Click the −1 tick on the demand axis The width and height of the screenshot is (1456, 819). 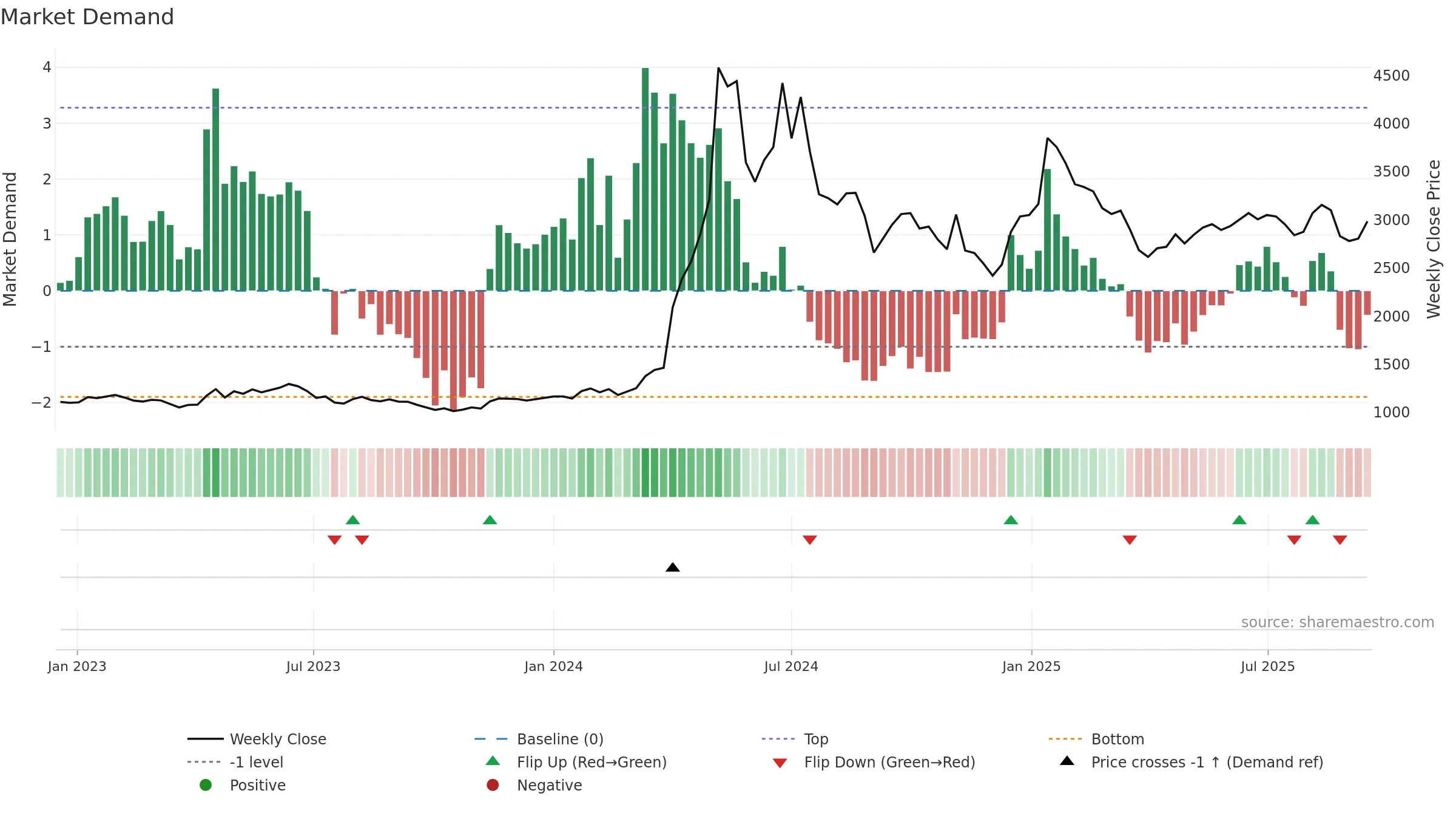click(x=41, y=346)
